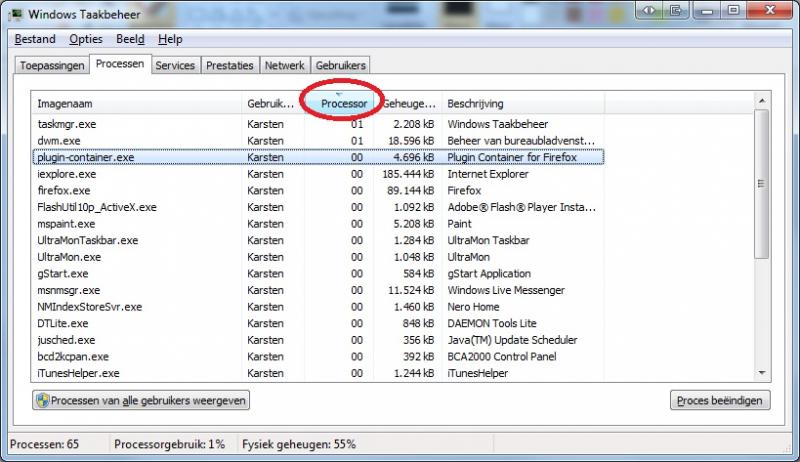Click the UltraMon move-window title bar button
The image size is (800, 462).
pyautogui.click(x=648, y=10)
